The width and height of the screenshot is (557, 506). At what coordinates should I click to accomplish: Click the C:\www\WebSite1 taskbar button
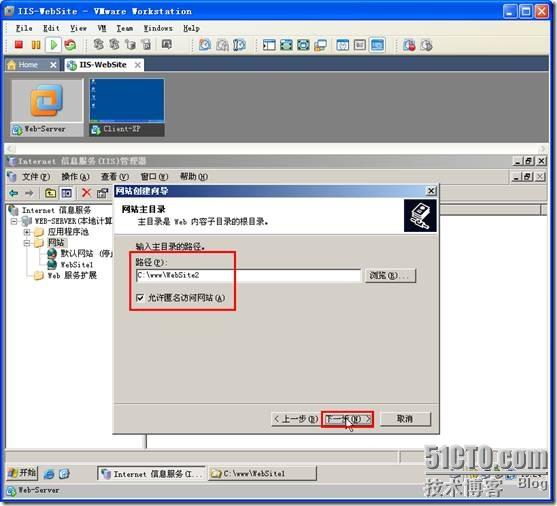point(263,474)
